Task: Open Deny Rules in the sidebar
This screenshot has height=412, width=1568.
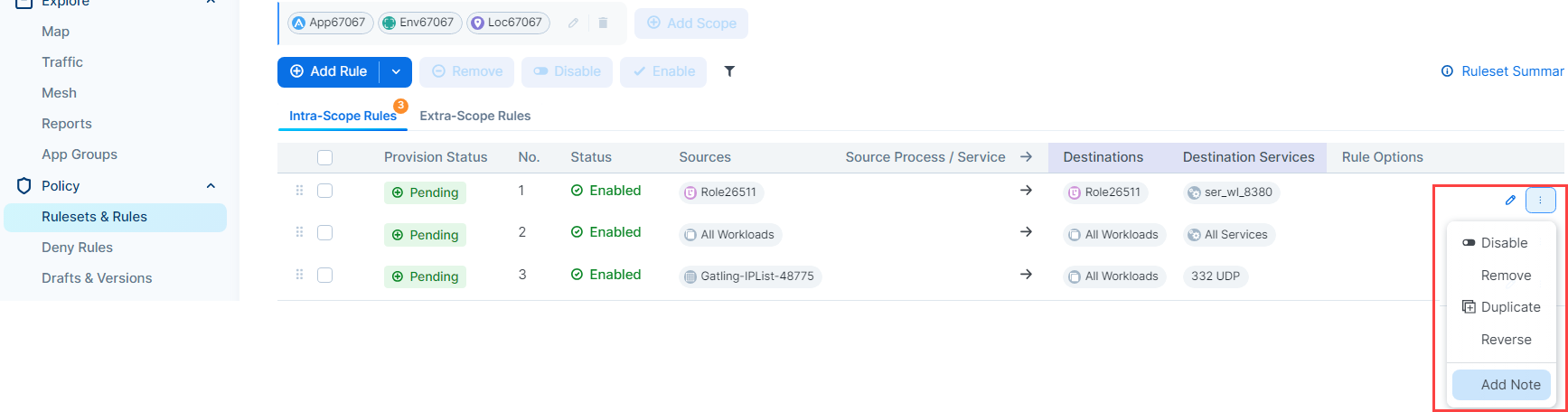Action: tap(77, 248)
